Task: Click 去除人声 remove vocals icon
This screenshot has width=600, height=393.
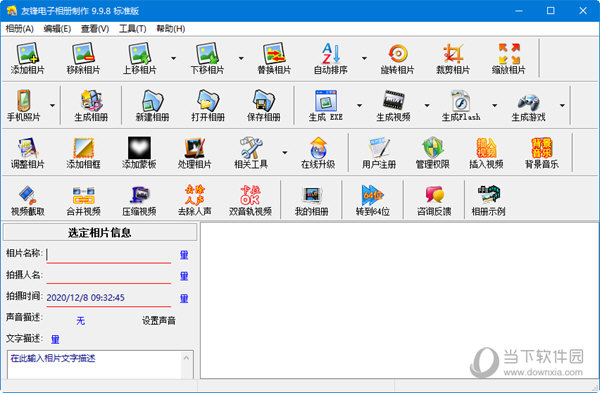Action: pos(194,200)
